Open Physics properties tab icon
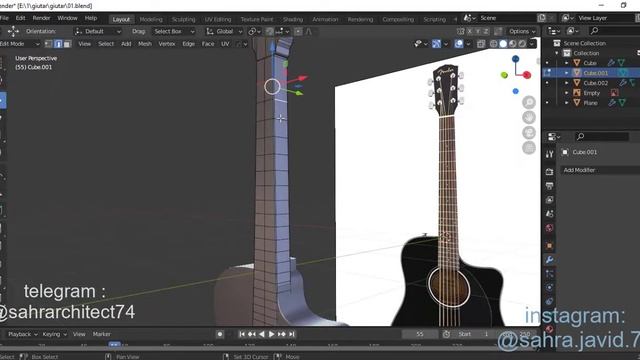Viewport: 640px width, 360px height. pyautogui.click(x=549, y=287)
